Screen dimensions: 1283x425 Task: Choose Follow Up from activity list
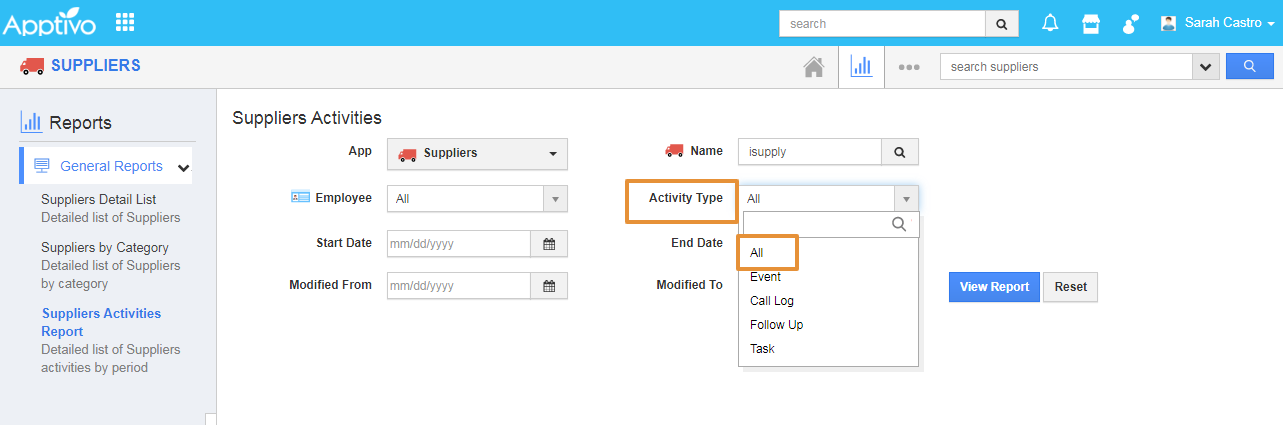(777, 325)
